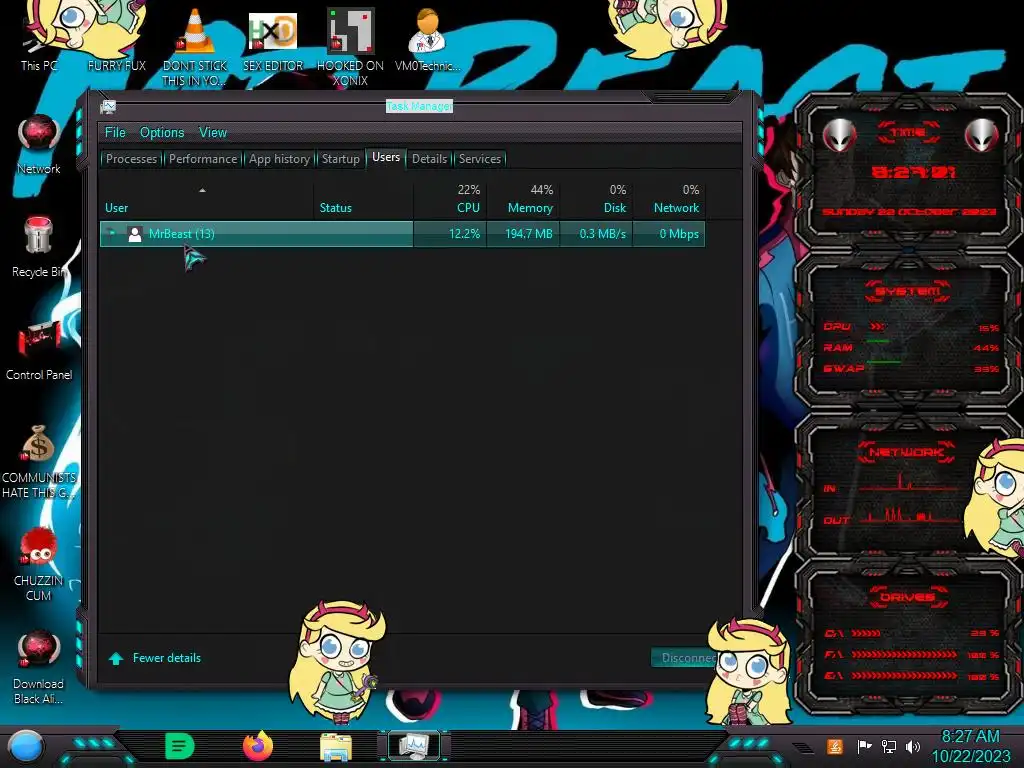Open the COMMUNISTS HATE THIS money bag icon
Screen dimensions: 1024x768
pyautogui.click(x=39, y=461)
